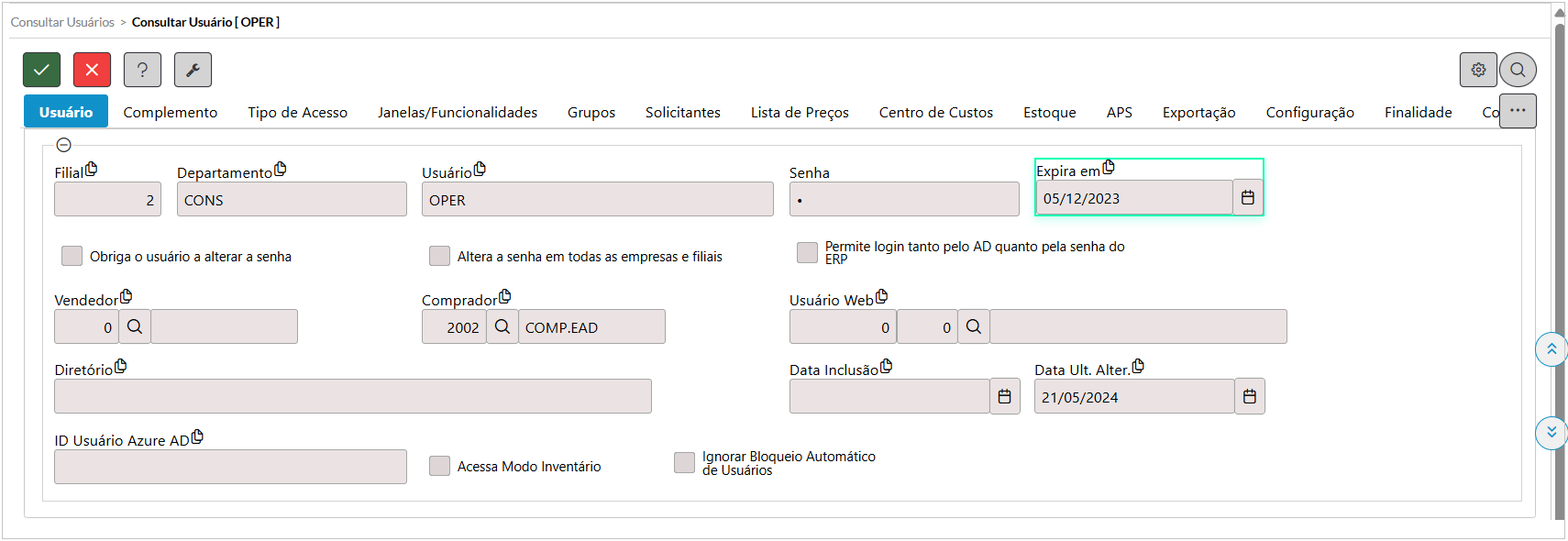Click the green confirm checkmark button
This screenshot has height=541, width=1568.
click(x=42, y=70)
